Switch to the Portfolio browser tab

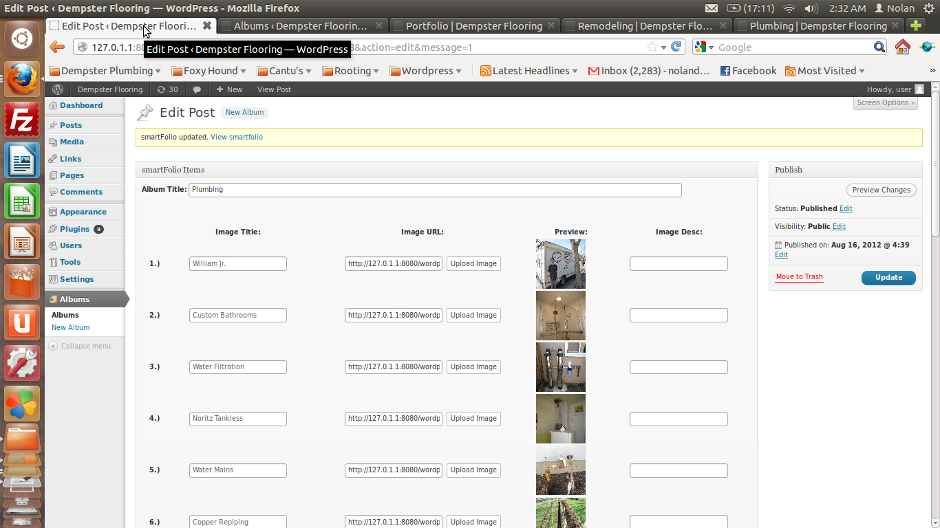pos(474,26)
